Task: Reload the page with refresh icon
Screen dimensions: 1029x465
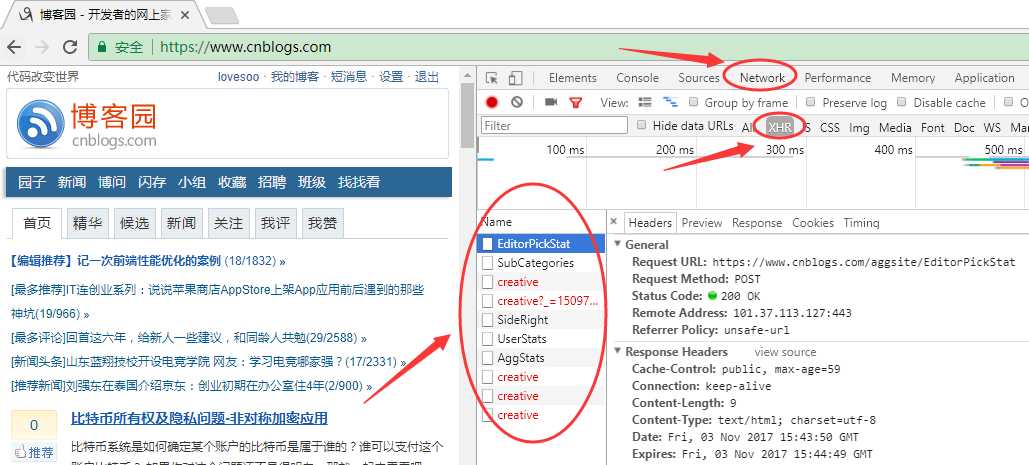Action: tap(70, 47)
